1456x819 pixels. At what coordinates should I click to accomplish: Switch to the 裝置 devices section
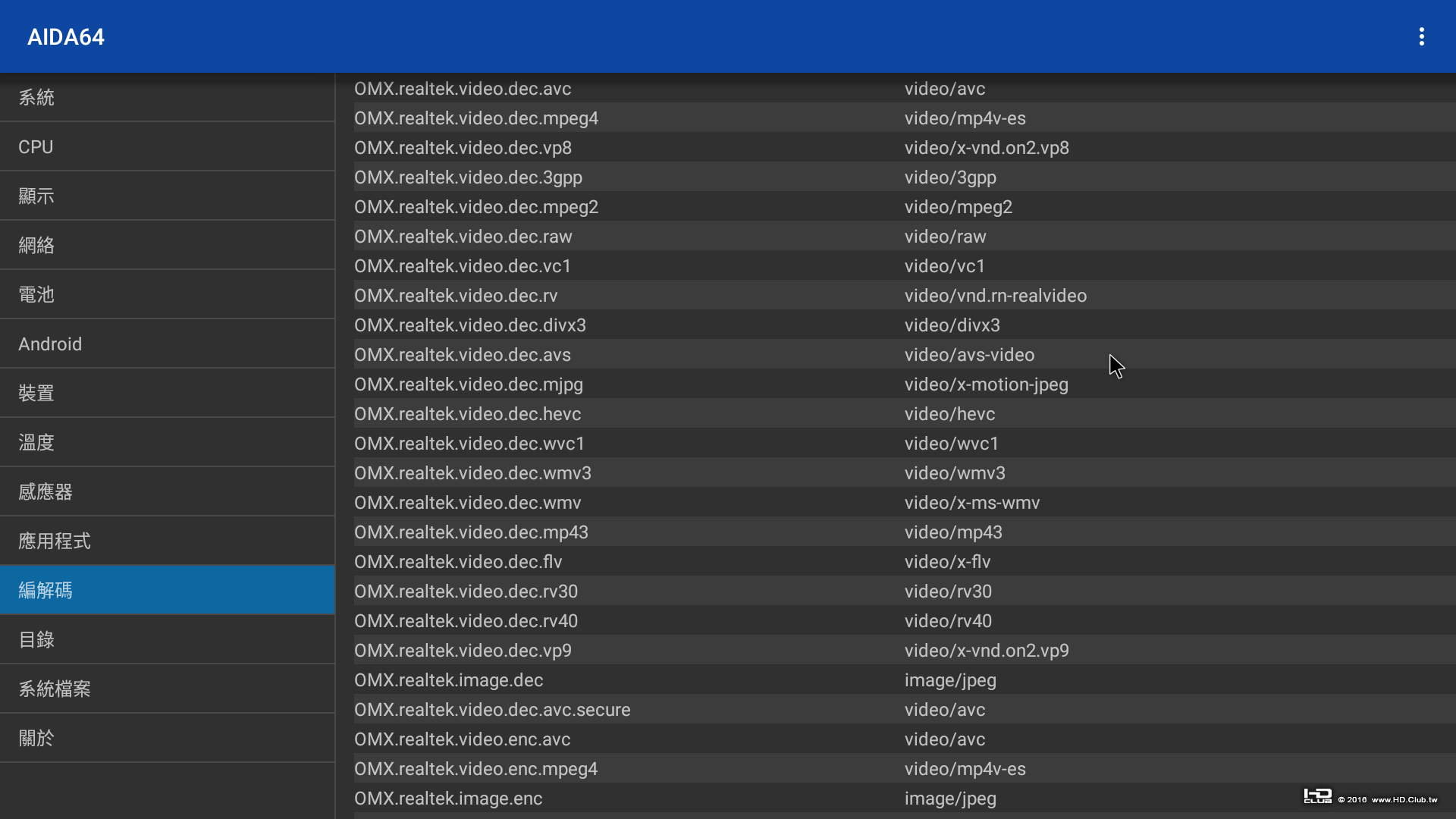(x=167, y=393)
